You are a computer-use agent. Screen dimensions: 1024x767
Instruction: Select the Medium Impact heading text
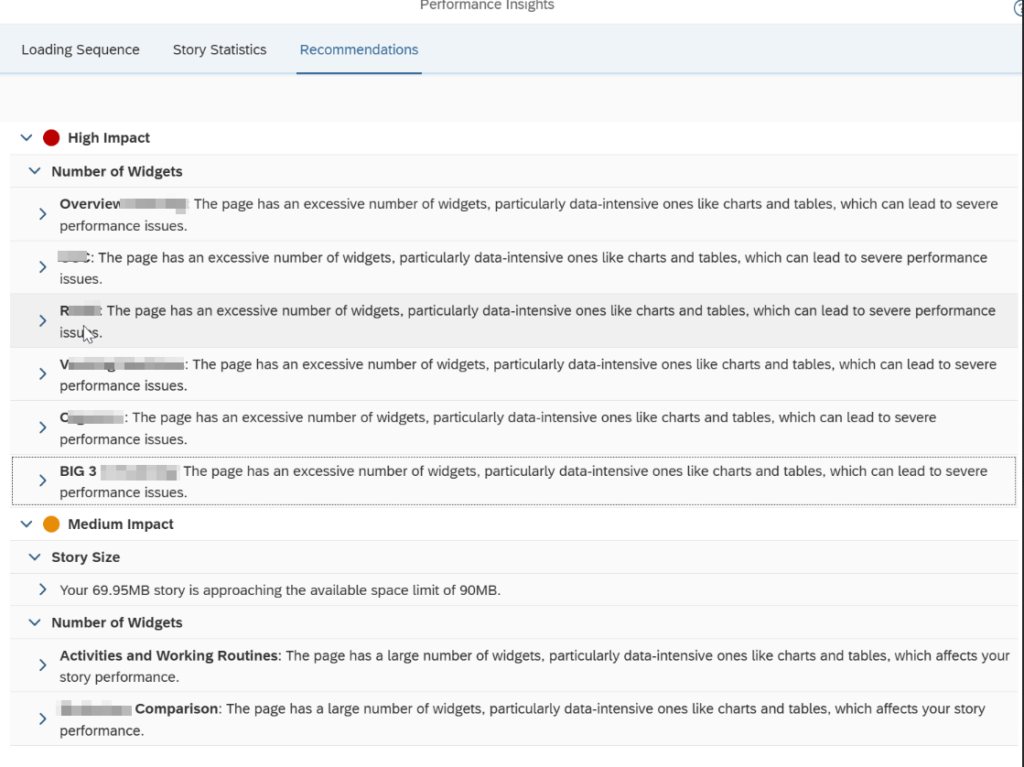[120, 524]
